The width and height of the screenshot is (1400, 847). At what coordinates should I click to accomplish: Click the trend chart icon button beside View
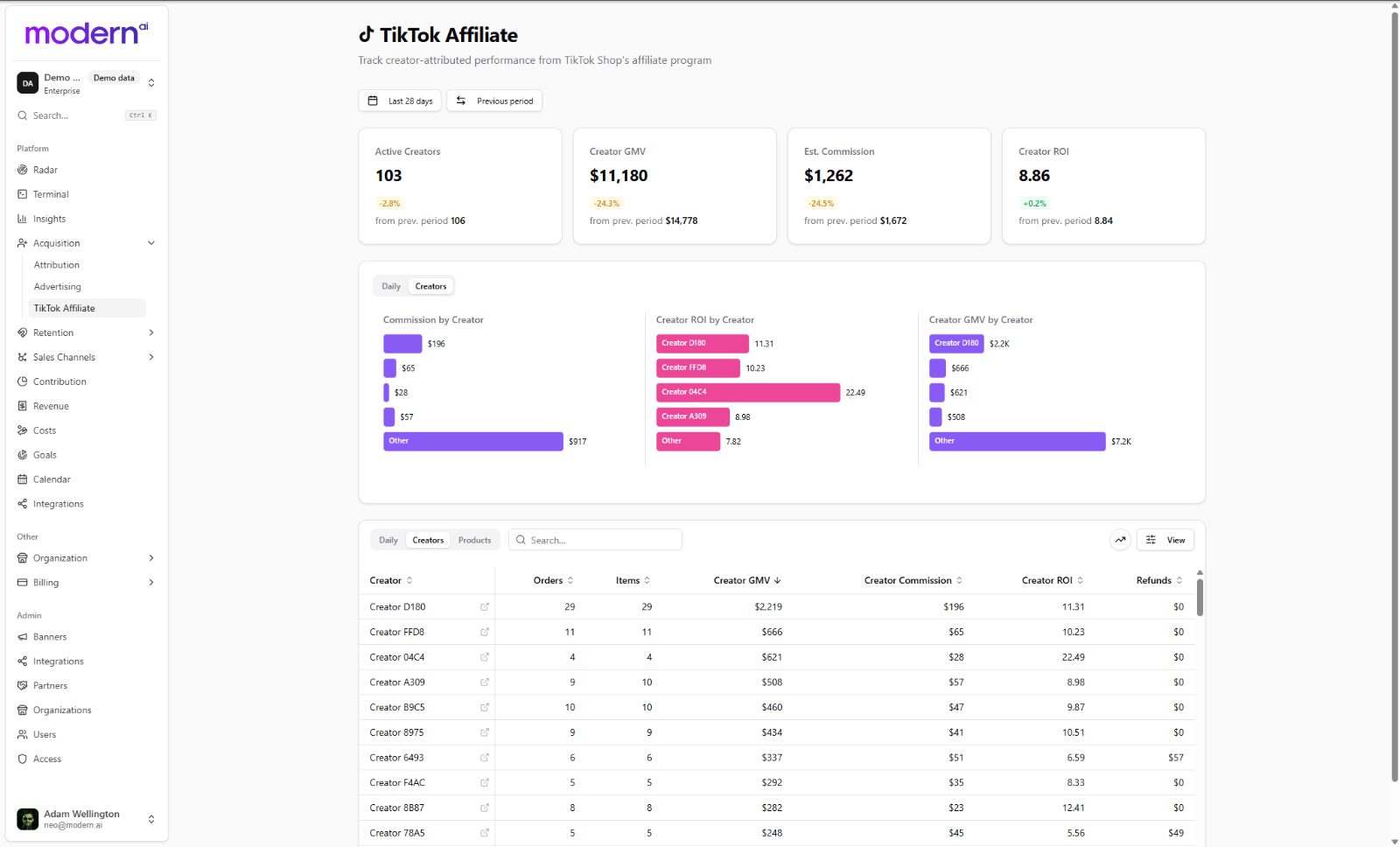point(1120,540)
